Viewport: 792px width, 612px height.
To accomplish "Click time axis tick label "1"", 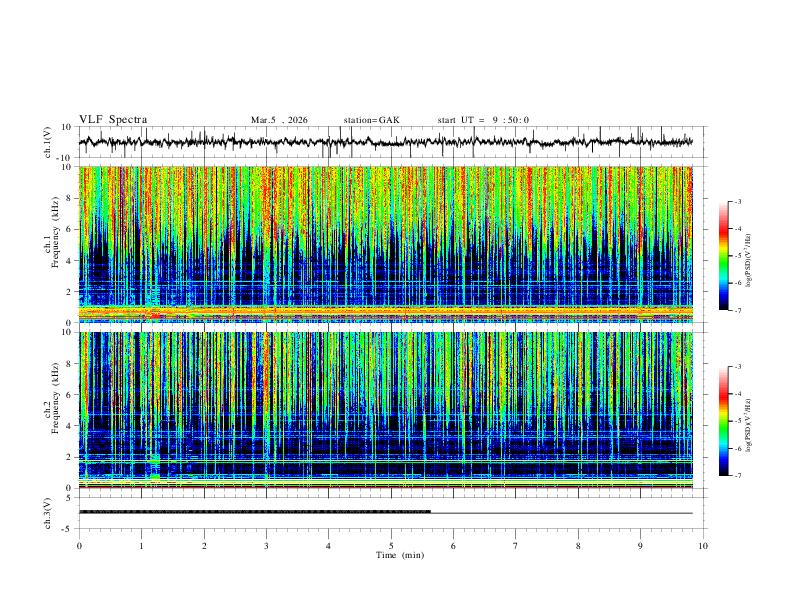I will (x=141, y=546).
